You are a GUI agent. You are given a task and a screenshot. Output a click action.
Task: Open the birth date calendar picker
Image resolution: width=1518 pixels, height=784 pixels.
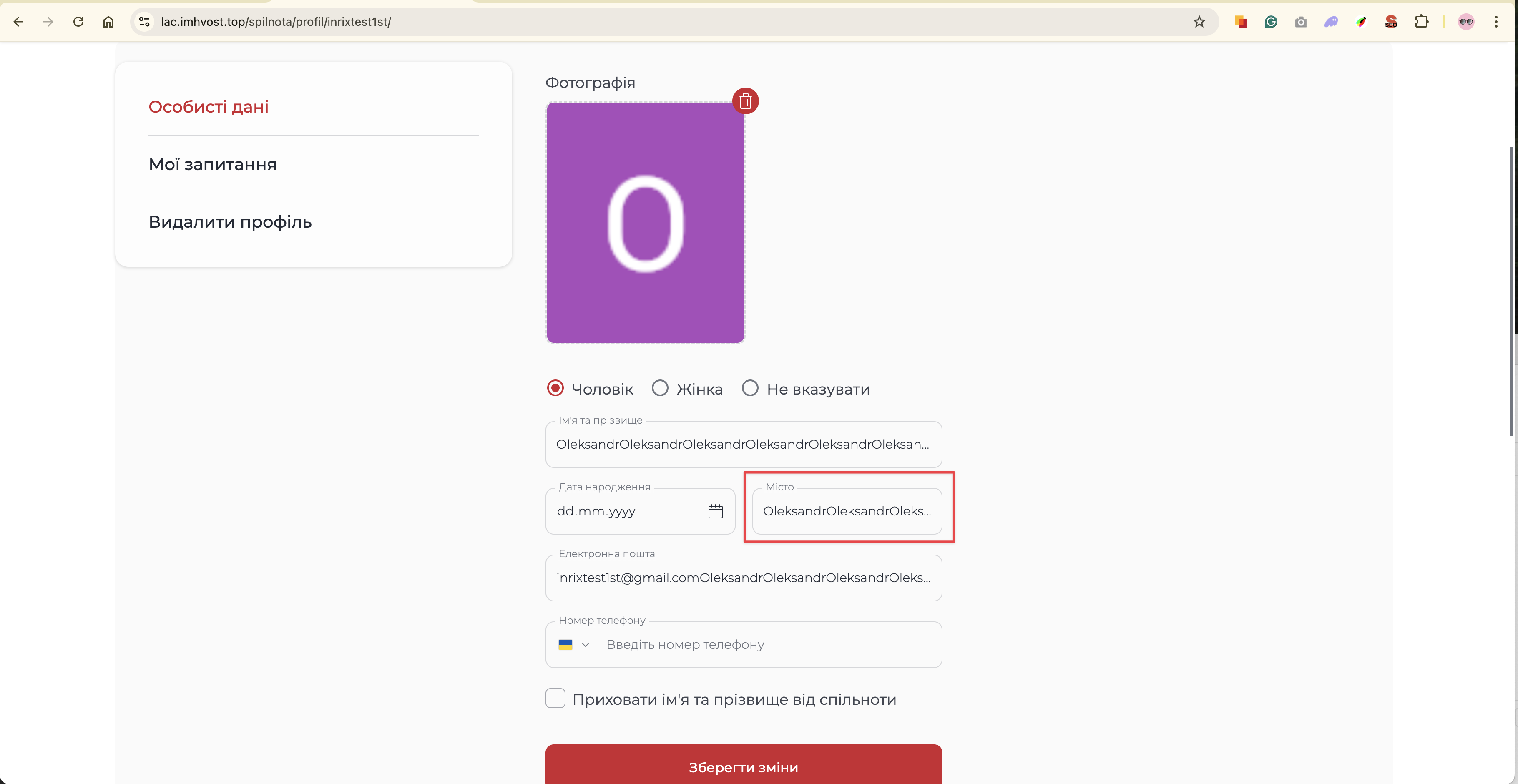pyautogui.click(x=715, y=511)
